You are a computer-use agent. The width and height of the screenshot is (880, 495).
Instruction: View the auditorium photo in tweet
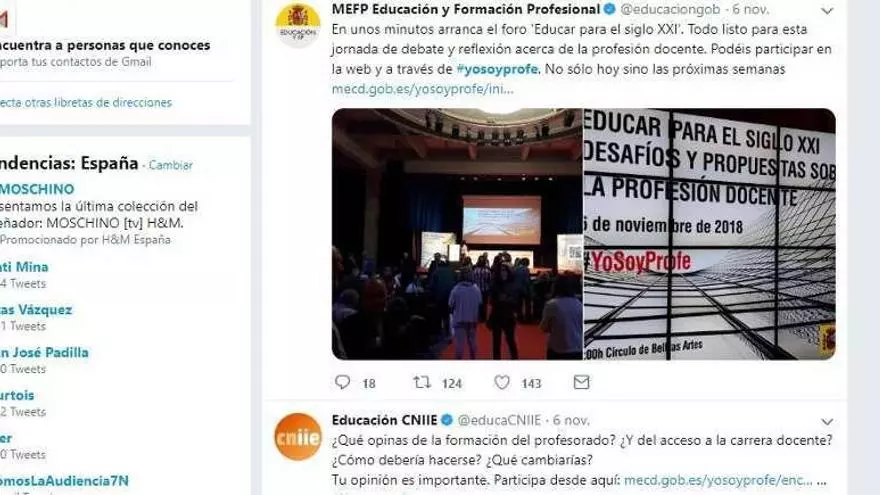pyautogui.click(x=457, y=234)
